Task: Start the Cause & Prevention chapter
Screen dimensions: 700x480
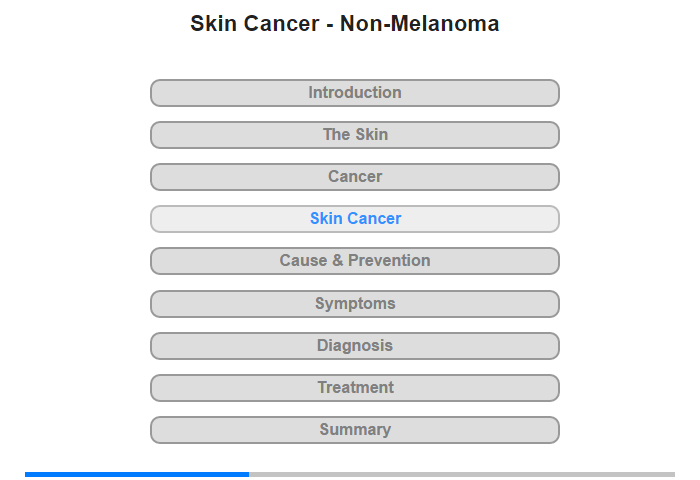Action: coord(355,261)
